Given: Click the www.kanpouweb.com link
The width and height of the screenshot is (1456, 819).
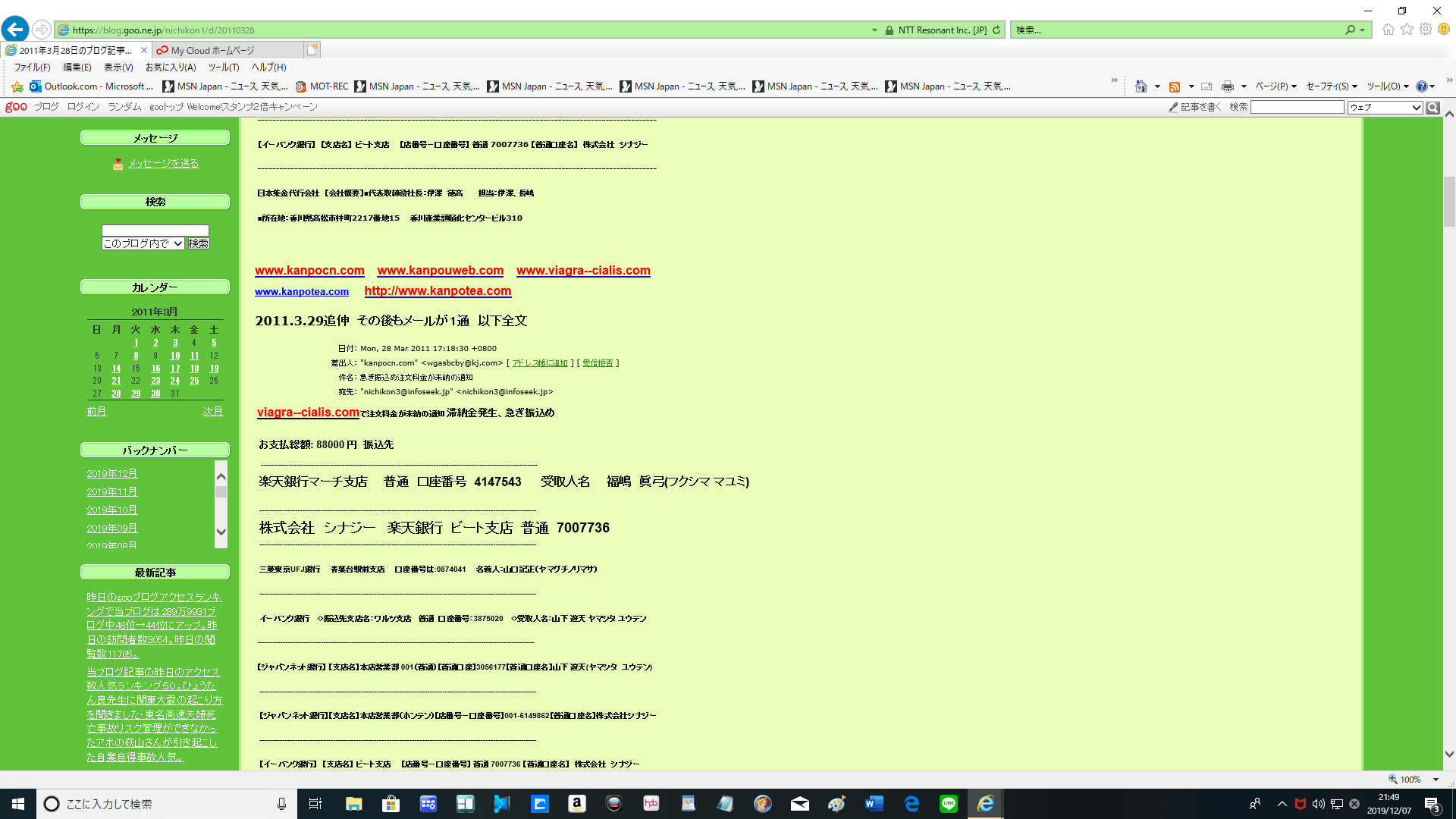Looking at the screenshot, I should point(441,271).
